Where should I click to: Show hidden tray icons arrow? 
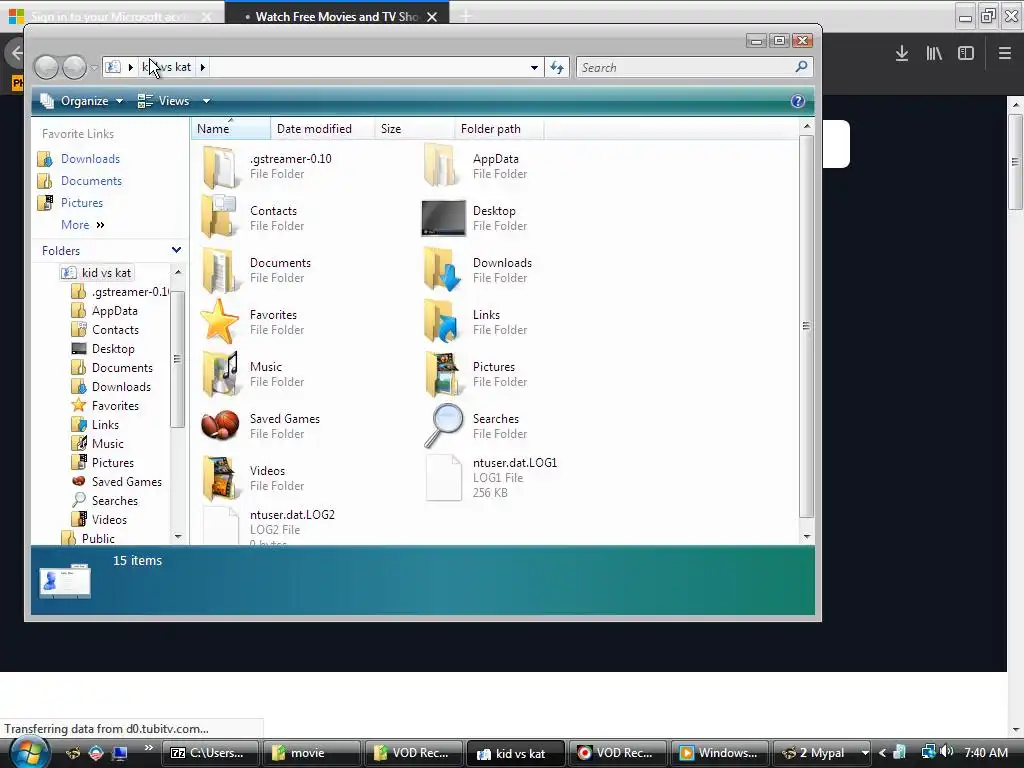point(882,752)
